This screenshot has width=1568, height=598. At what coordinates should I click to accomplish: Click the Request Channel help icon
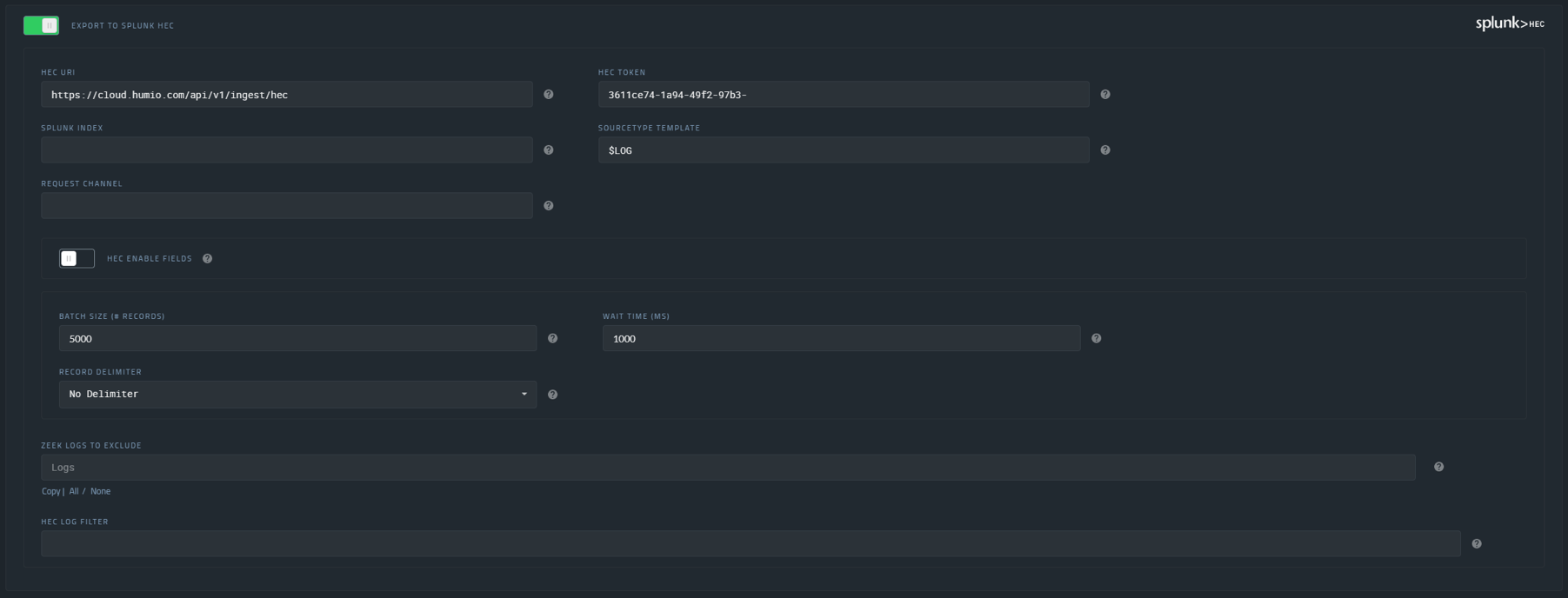pyautogui.click(x=549, y=206)
